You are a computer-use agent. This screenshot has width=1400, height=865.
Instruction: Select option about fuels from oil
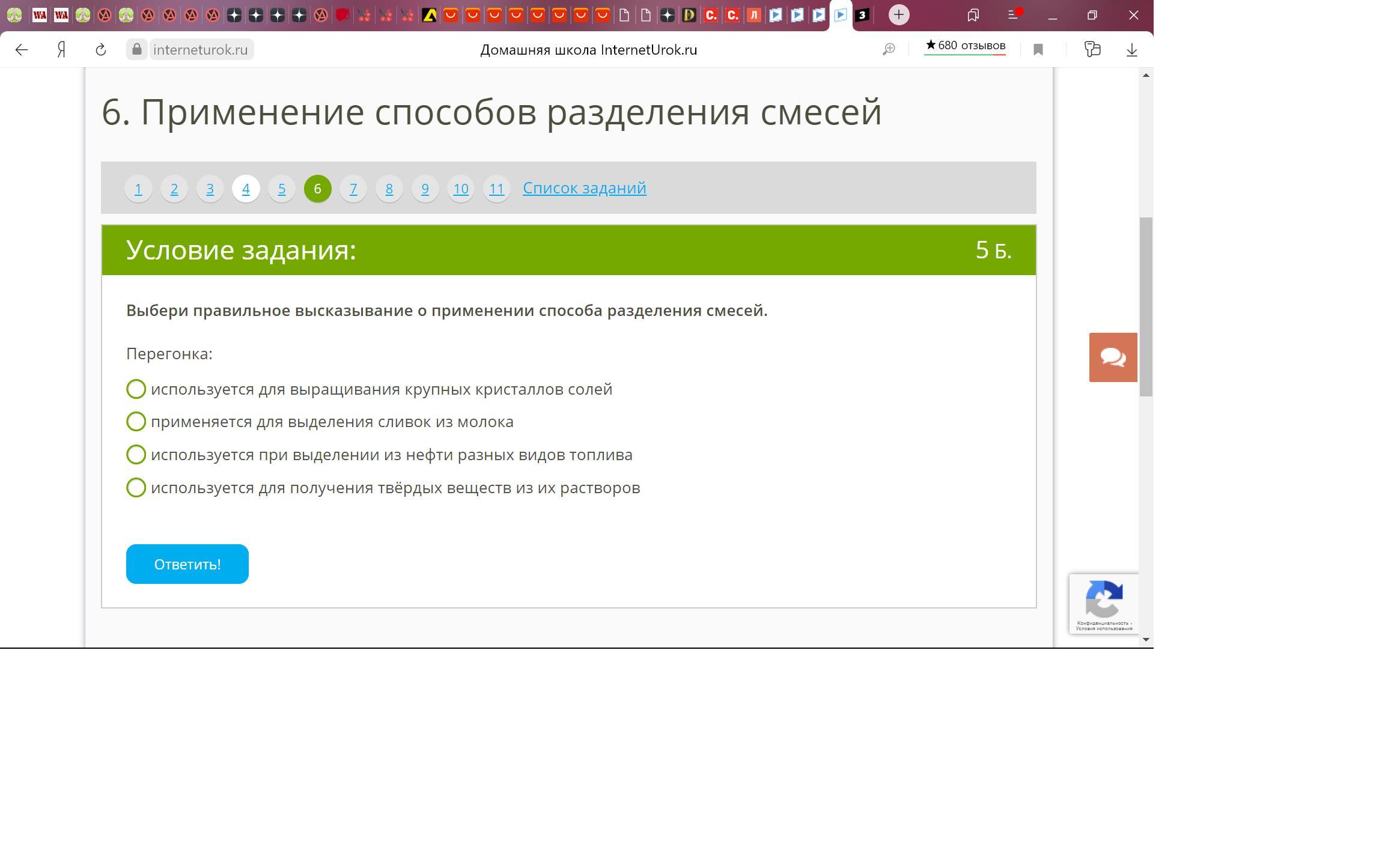(x=136, y=455)
